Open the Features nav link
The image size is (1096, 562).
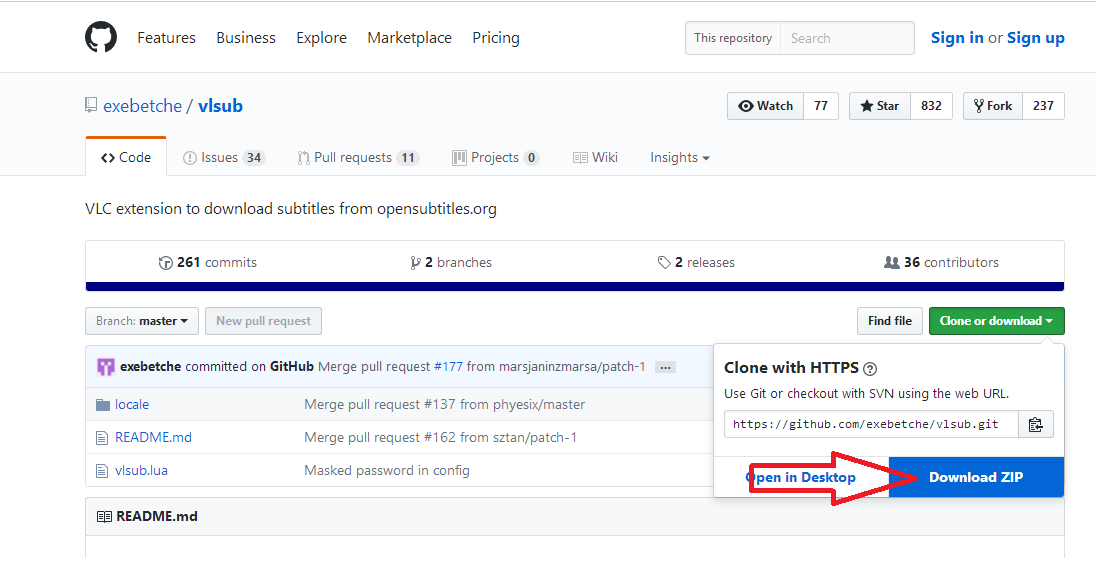click(166, 38)
